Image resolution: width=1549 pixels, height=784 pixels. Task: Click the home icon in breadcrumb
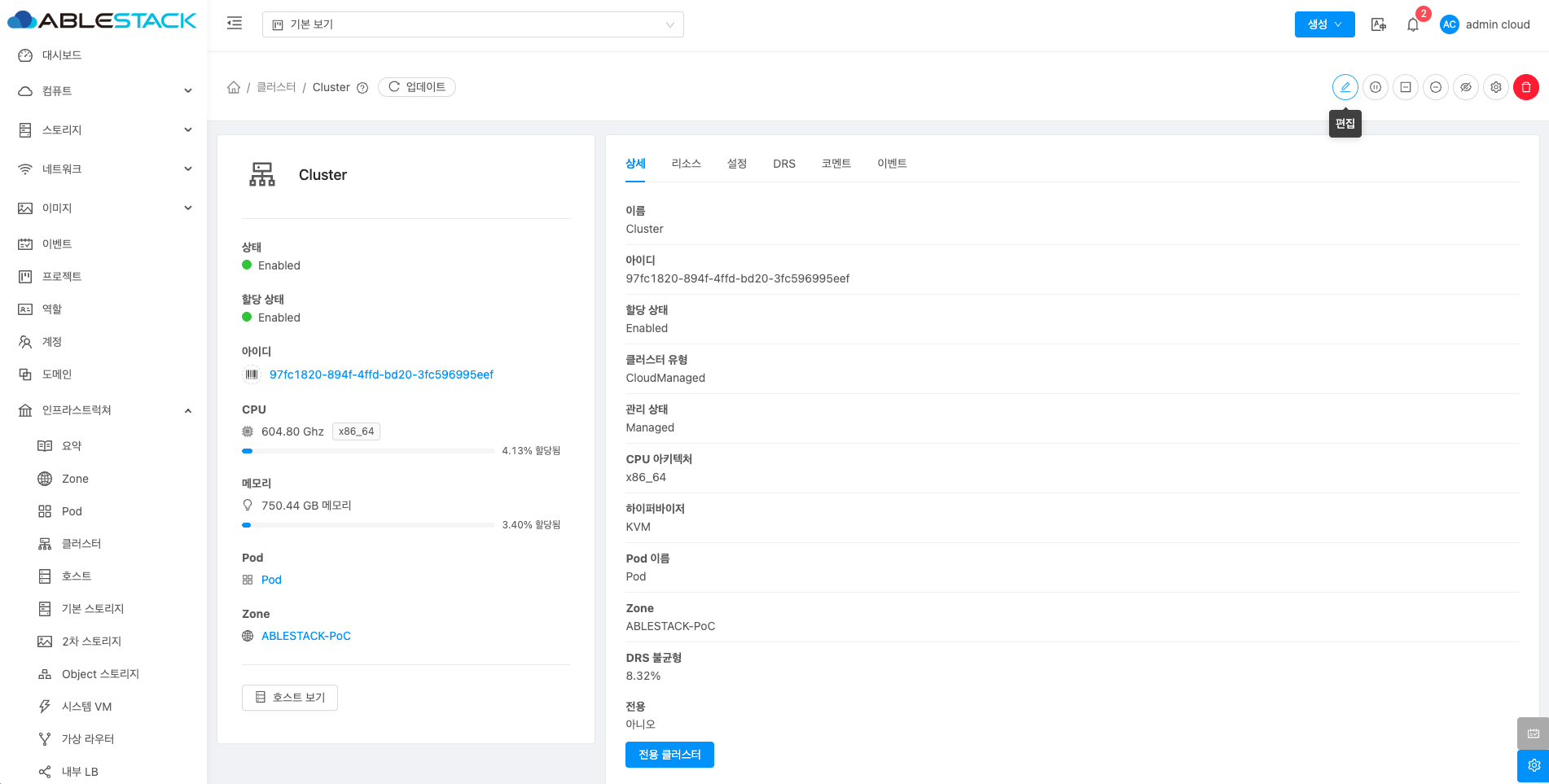[x=234, y=87]
